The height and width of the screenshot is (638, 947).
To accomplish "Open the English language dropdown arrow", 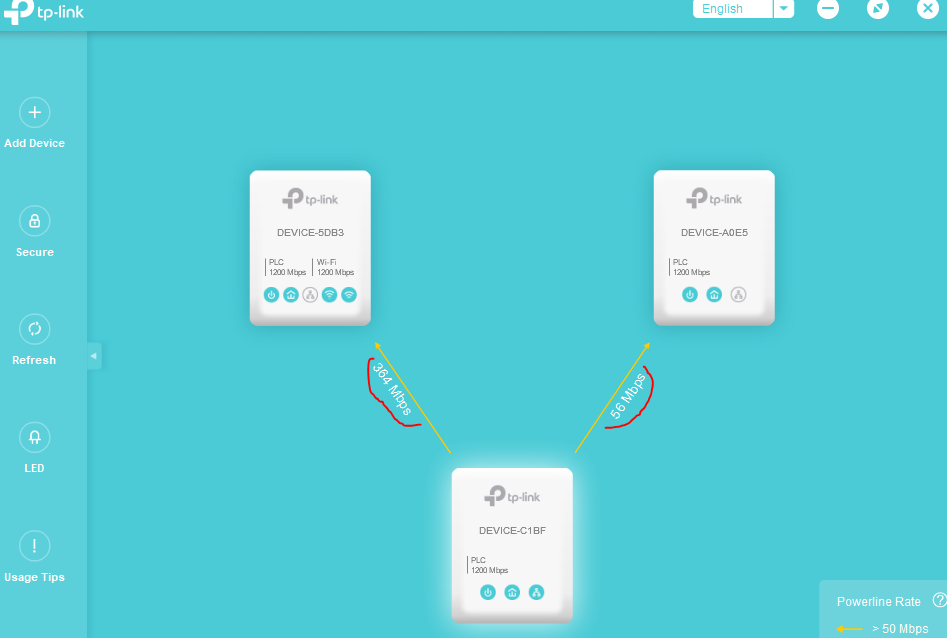I will [x=783, y=9].
